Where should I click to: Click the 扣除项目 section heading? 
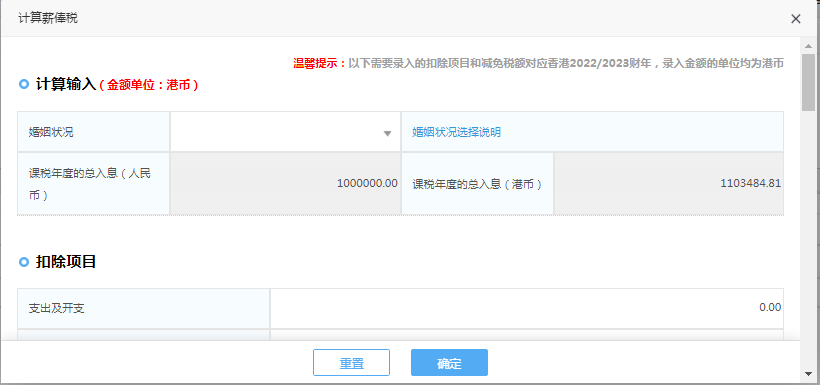pos(66,262)
